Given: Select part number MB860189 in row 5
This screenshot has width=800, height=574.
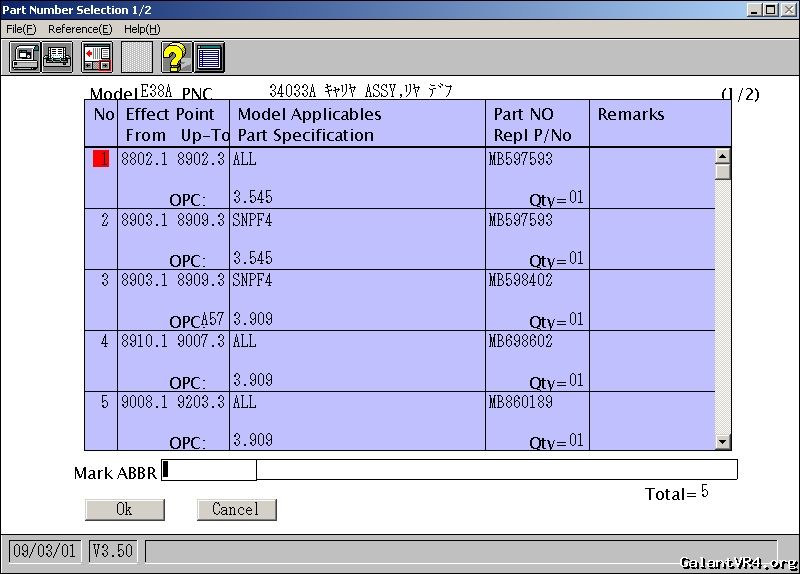Looking at the screenshot, I should click(x=520, y=402).
